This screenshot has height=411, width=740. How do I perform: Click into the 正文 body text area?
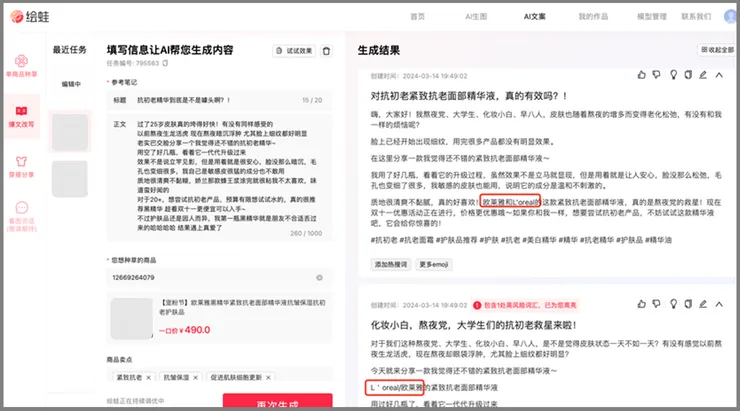[219, 176]
